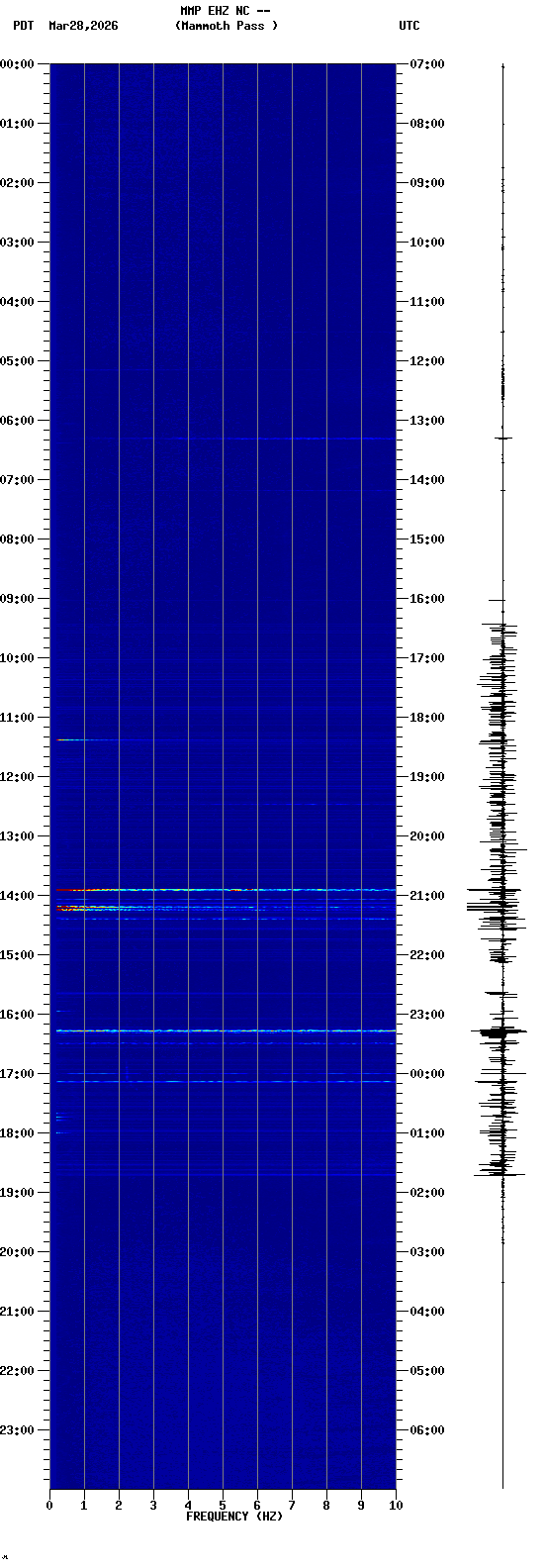Viewport: 546px width, 1568px height.
Task: Select 22:00 on the PDT time axis
Action: coord(18,1371)
